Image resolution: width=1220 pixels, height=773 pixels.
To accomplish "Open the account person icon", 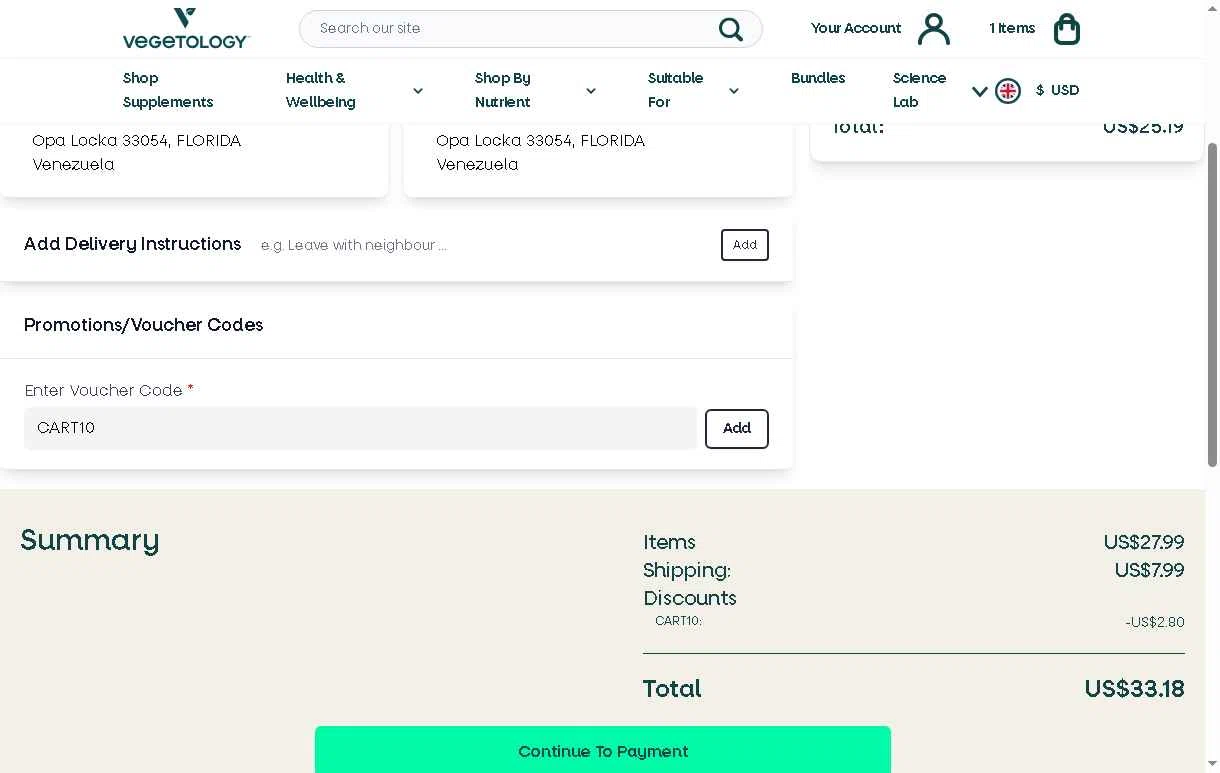I will [x=934, y=29].
